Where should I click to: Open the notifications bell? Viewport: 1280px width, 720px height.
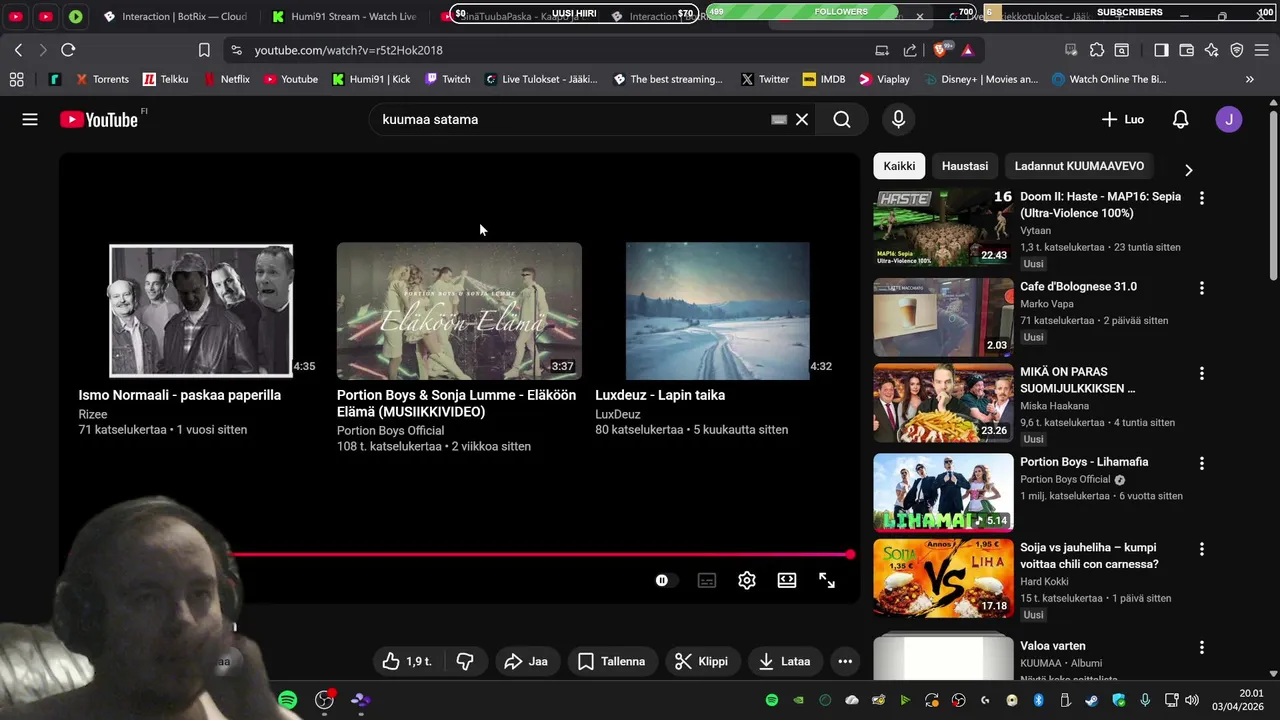(x=1180, y=119)
